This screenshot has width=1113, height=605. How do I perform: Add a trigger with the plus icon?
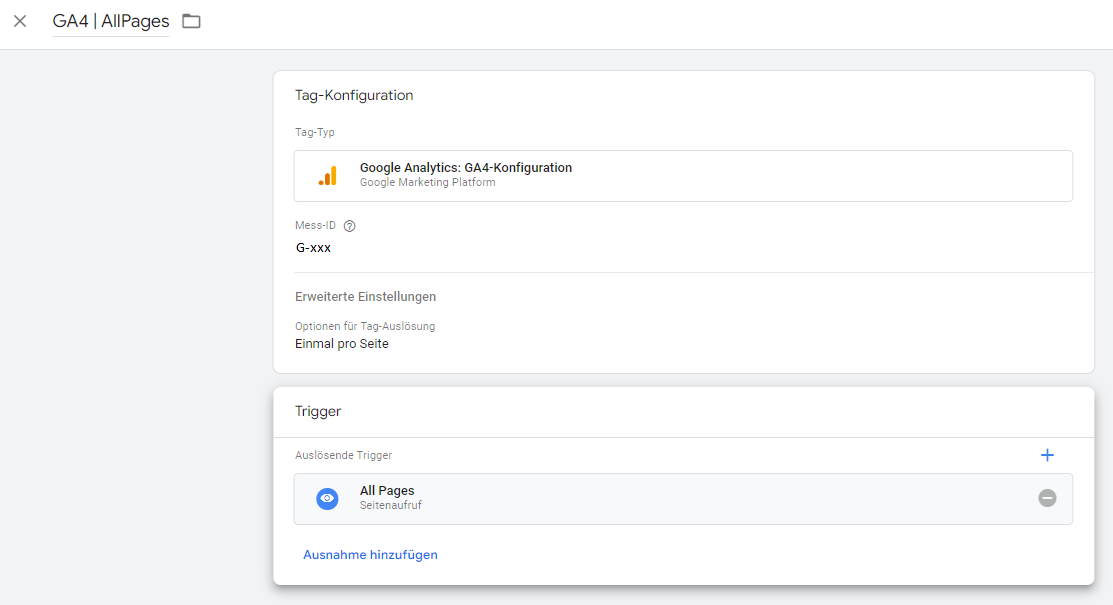pyautogui.click(x=1047, y=455)
